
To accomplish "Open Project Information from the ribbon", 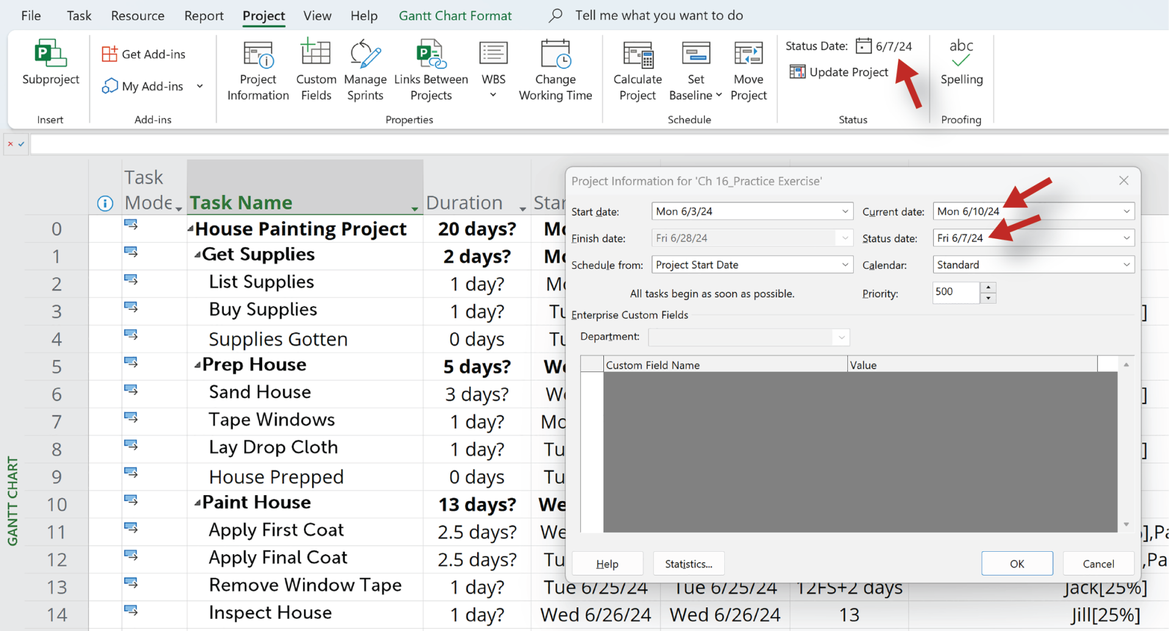I will tap(258, 71).
